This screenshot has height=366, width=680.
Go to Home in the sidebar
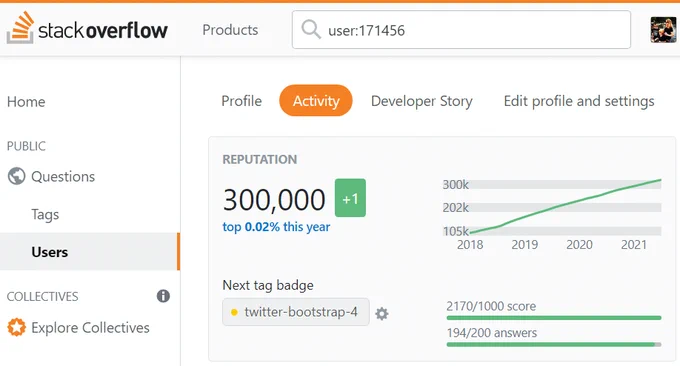coord(26,101)
